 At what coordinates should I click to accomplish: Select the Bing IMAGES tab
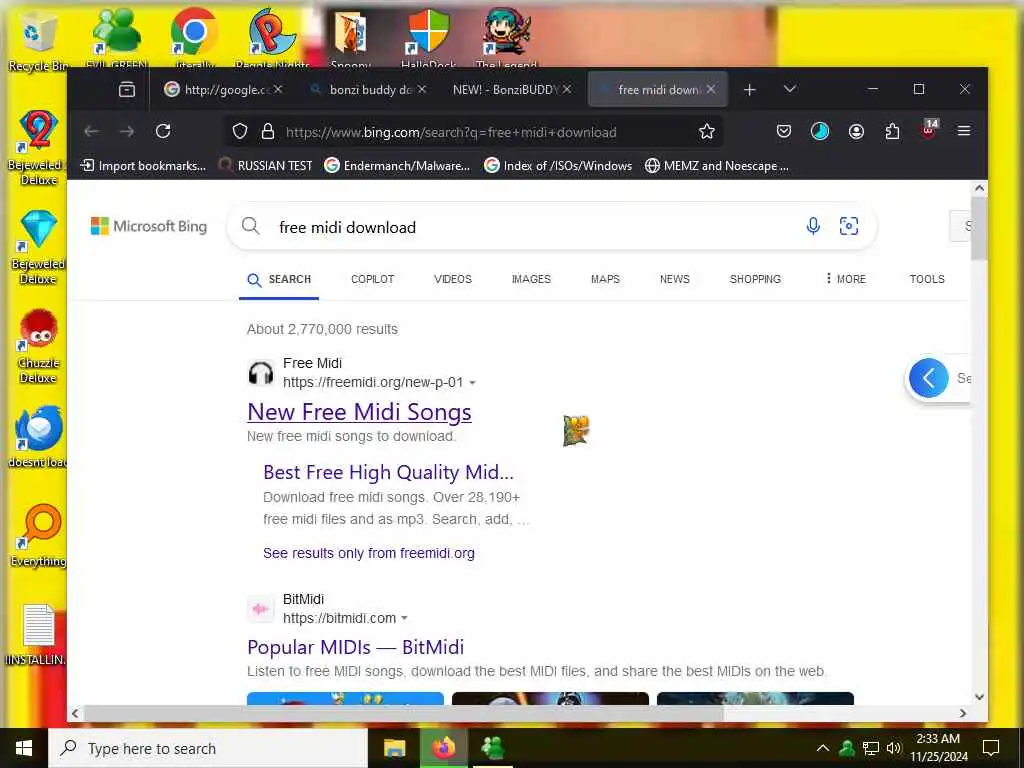pos(531,279)
